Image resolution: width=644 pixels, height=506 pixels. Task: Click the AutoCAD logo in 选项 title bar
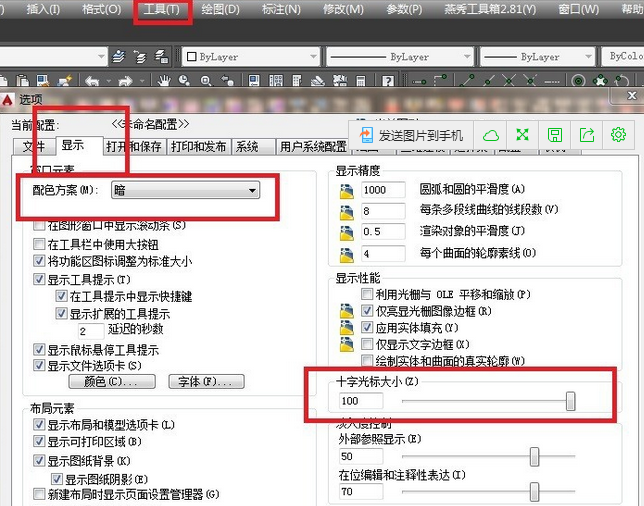click(9, 99)
